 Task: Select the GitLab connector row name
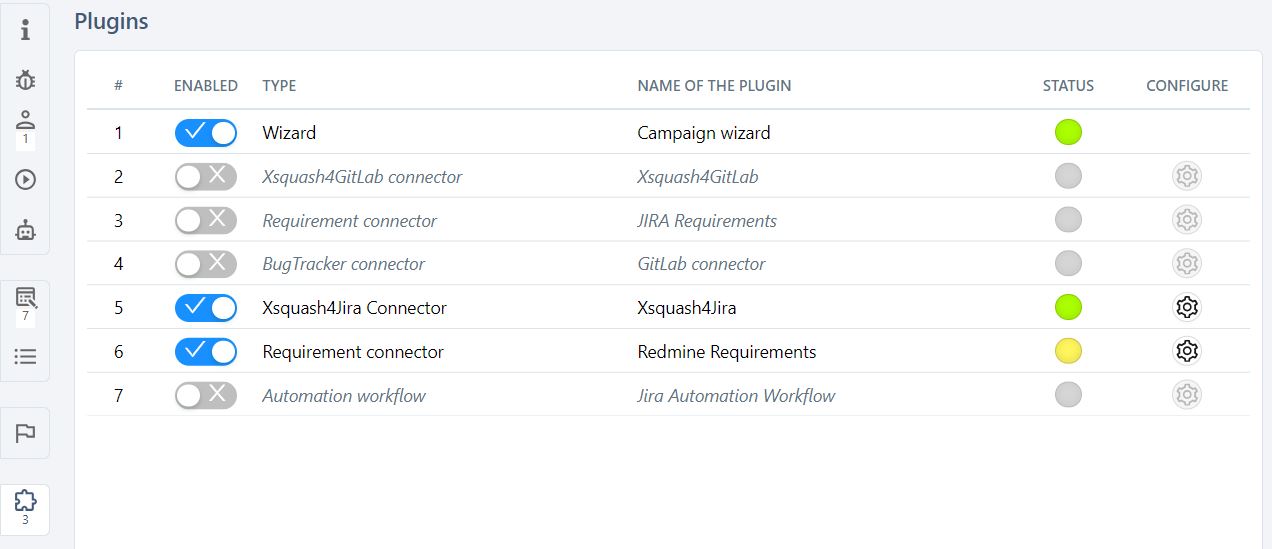click(701, 264)
